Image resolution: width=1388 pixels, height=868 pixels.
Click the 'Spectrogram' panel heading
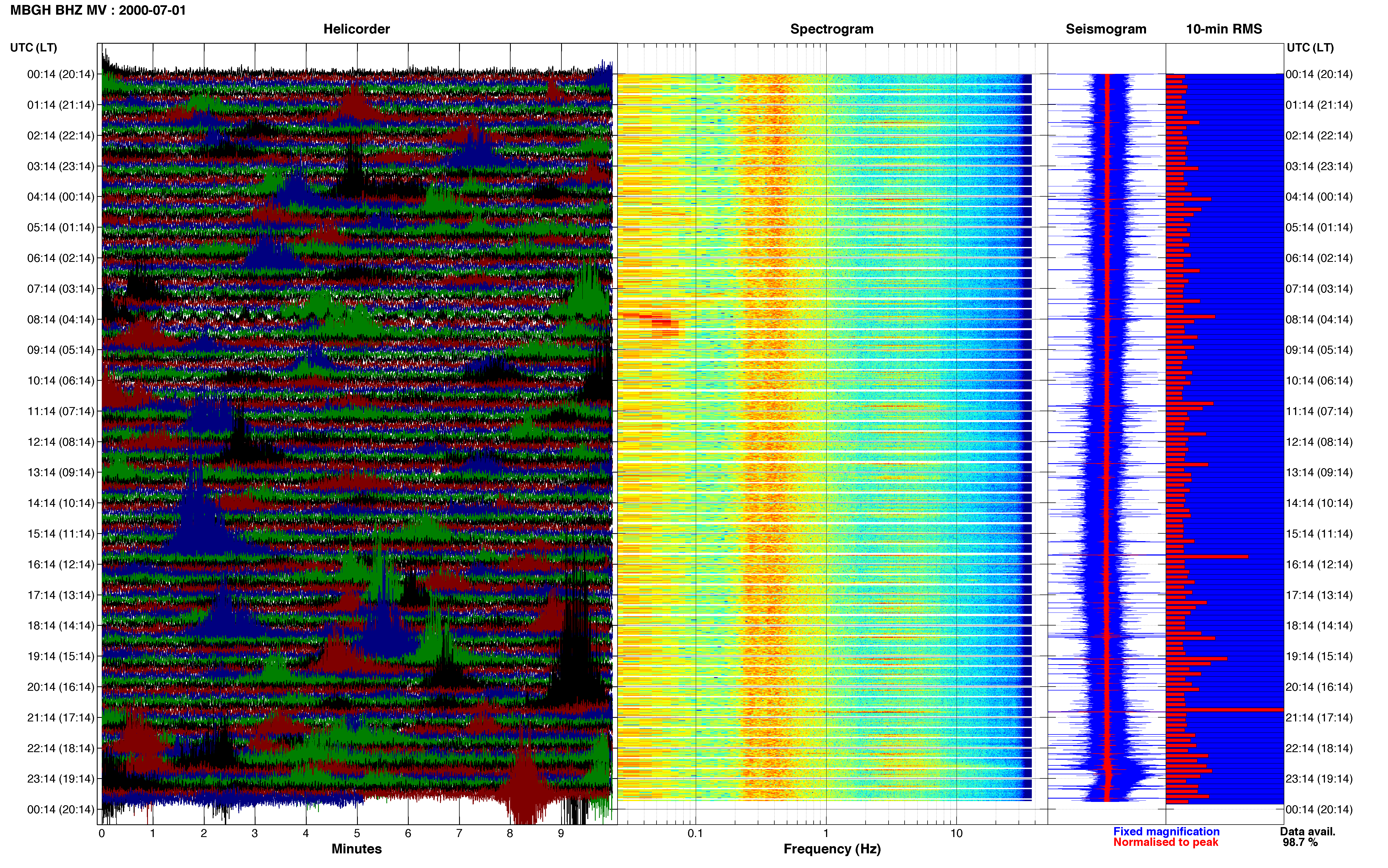pyautogui.click(x=832, y=29)
